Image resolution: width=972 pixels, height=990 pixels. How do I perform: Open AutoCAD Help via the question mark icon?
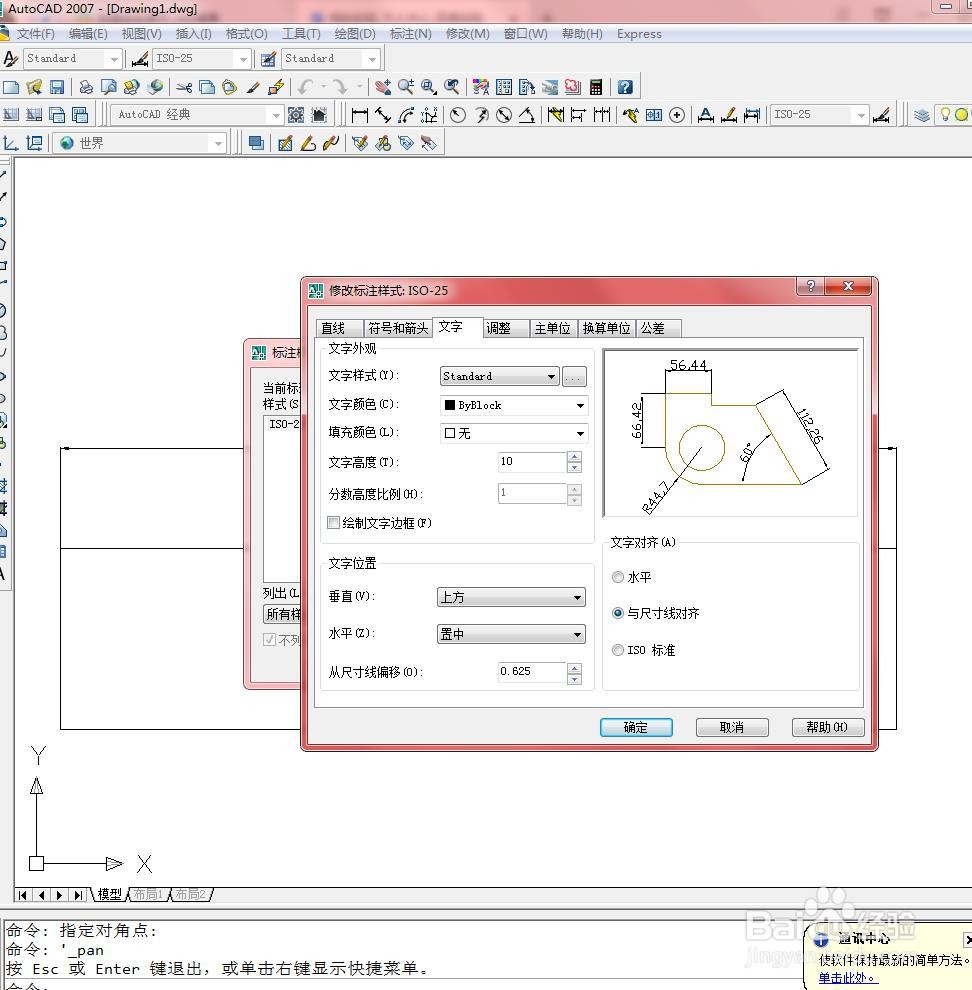pyautogui.click(x=625, y=87)
